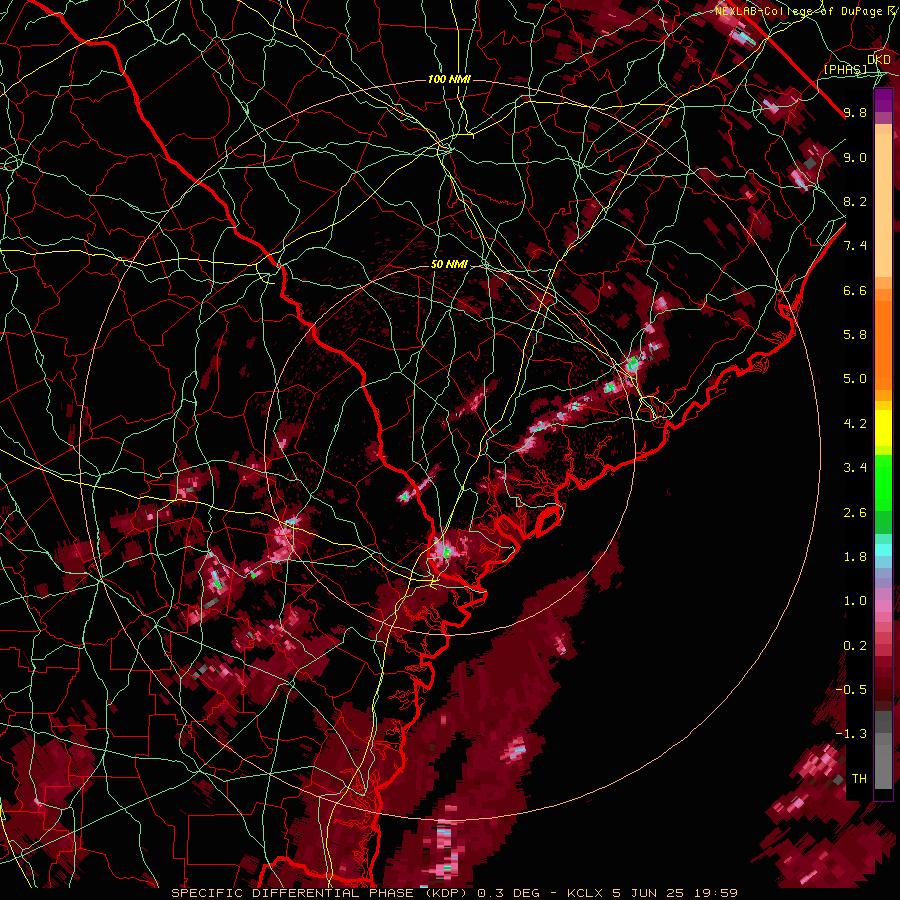The image size is (900, 900).
Task: Click the 6.6 scale value
Action: click(855, 290)
